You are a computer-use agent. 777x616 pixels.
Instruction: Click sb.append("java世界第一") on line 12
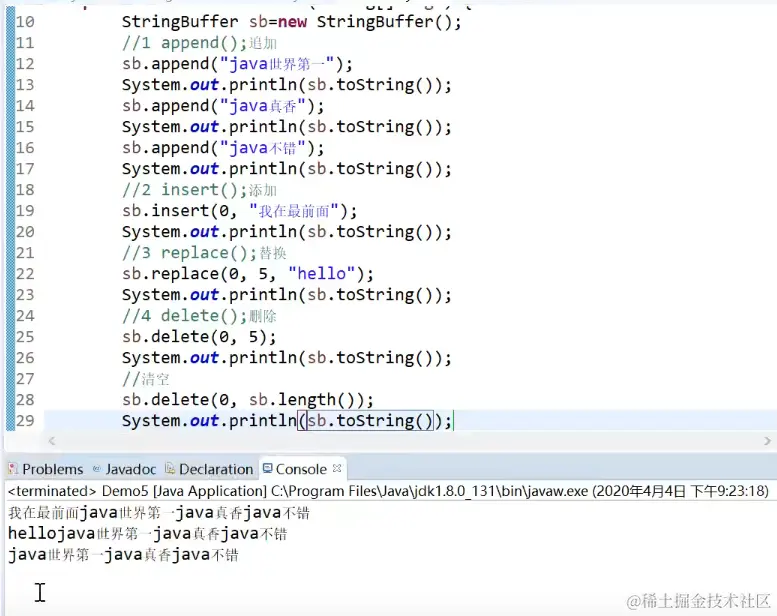237,64
